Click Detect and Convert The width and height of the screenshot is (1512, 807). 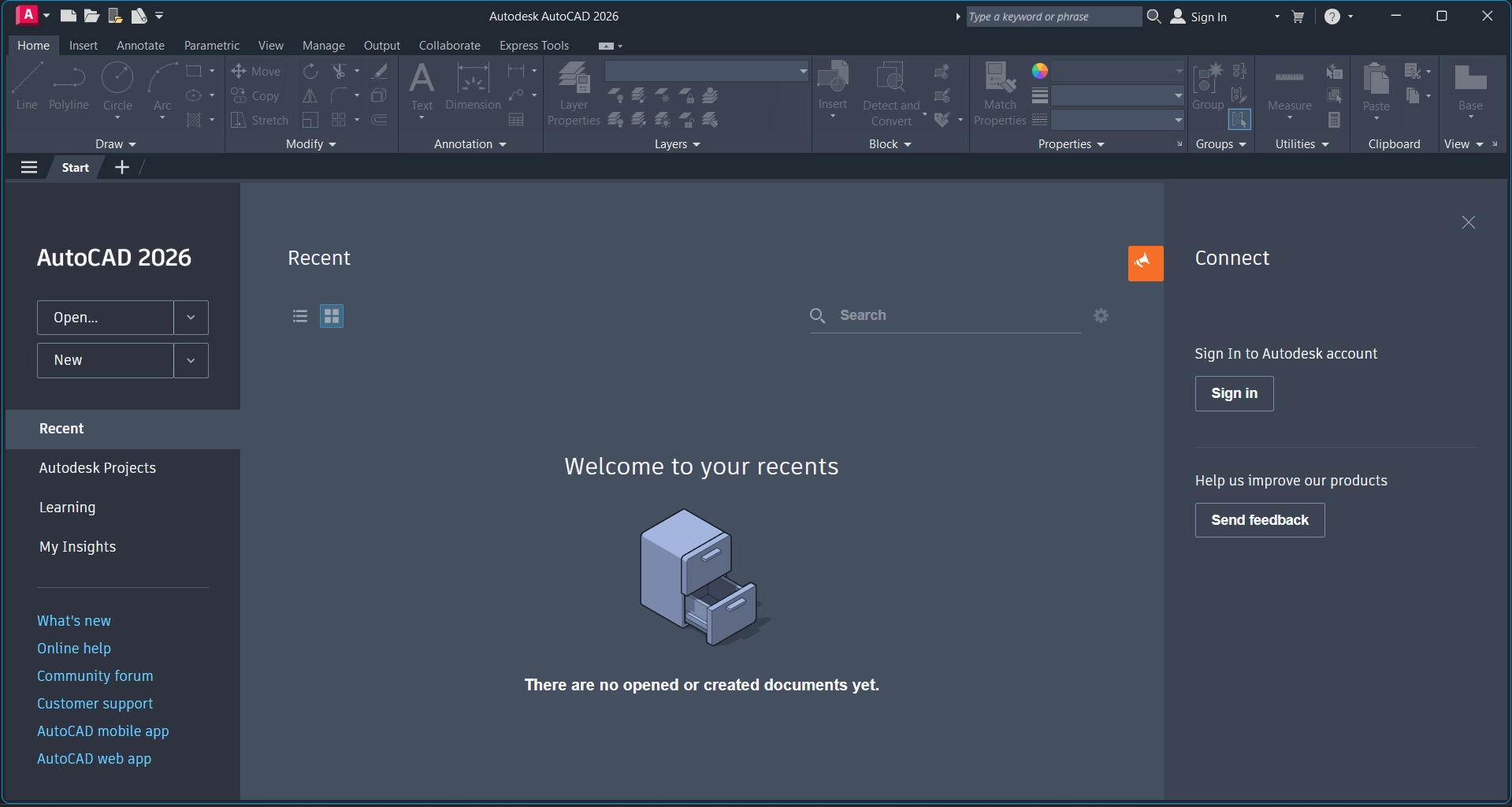tap(891, 93)
